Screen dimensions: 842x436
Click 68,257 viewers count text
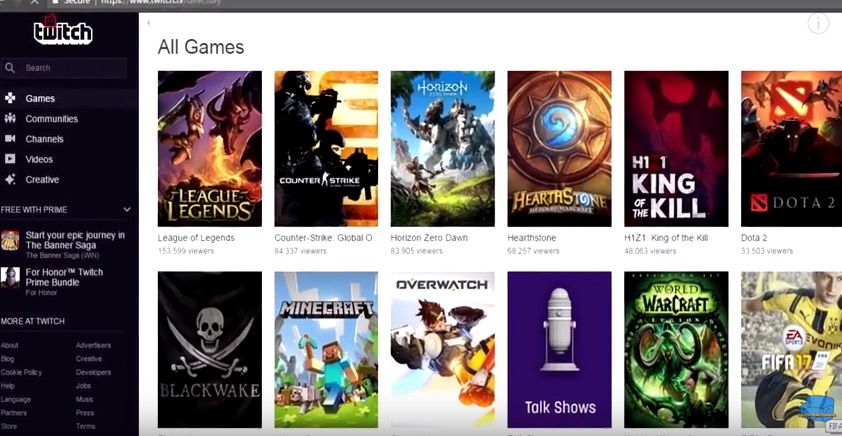click(x=533, y=251)
